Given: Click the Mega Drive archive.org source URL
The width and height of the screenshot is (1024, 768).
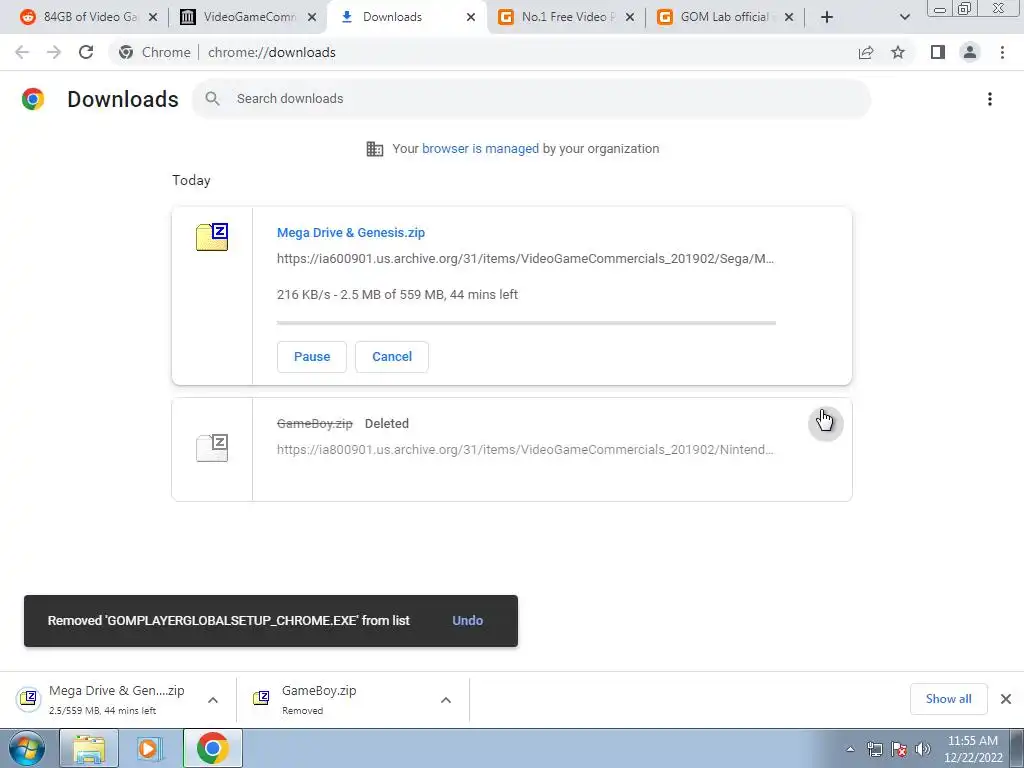Looking at the screenshot, I should point(525,259).
